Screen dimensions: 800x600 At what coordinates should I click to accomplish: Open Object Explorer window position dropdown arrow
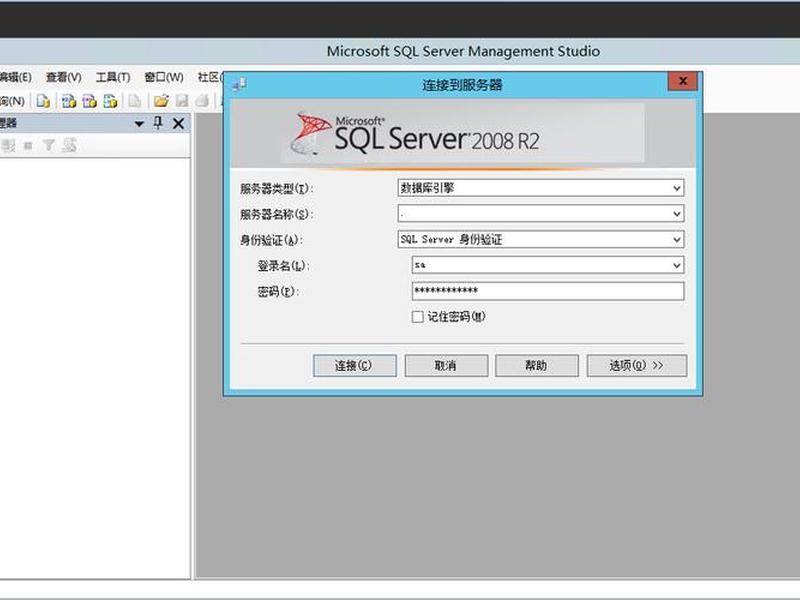(139, 124)
